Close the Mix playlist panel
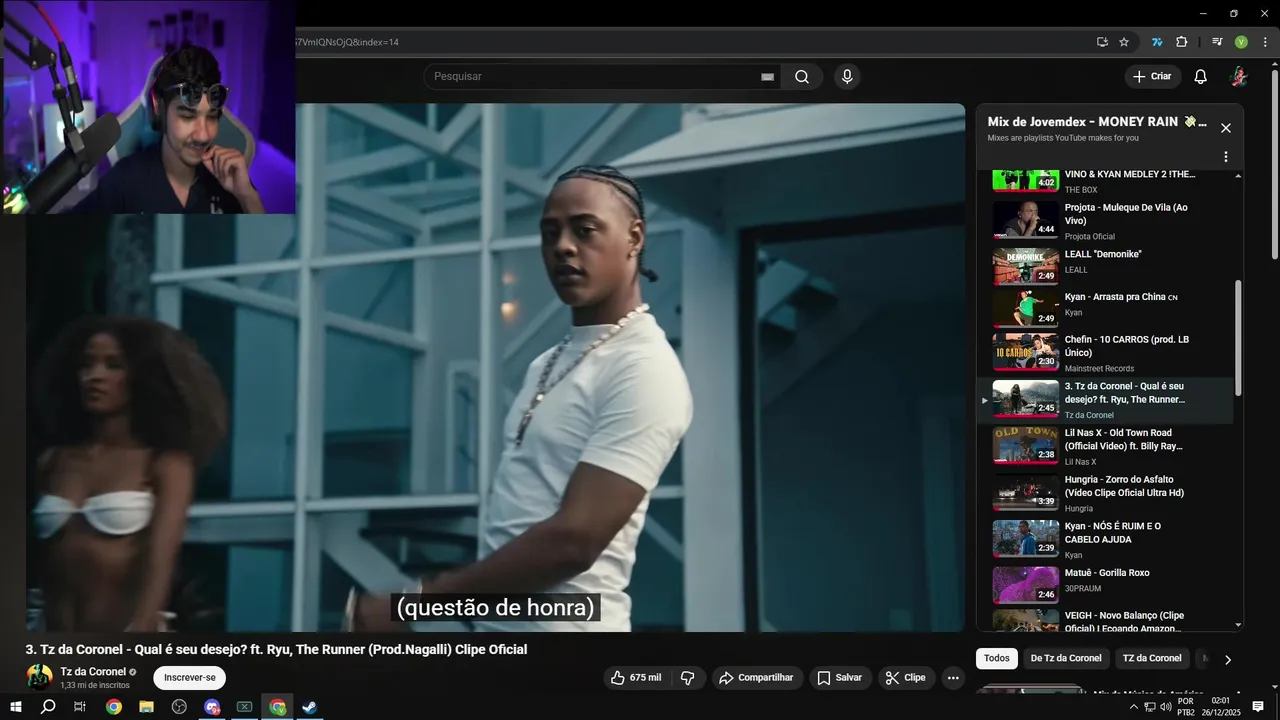This screenshot has width=1280, height=720. point(1226,128)
